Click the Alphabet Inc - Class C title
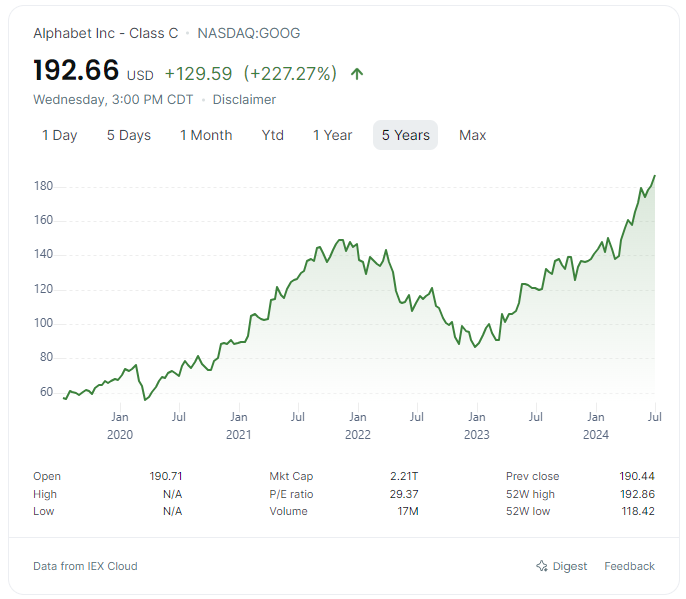 click(106, 33)
